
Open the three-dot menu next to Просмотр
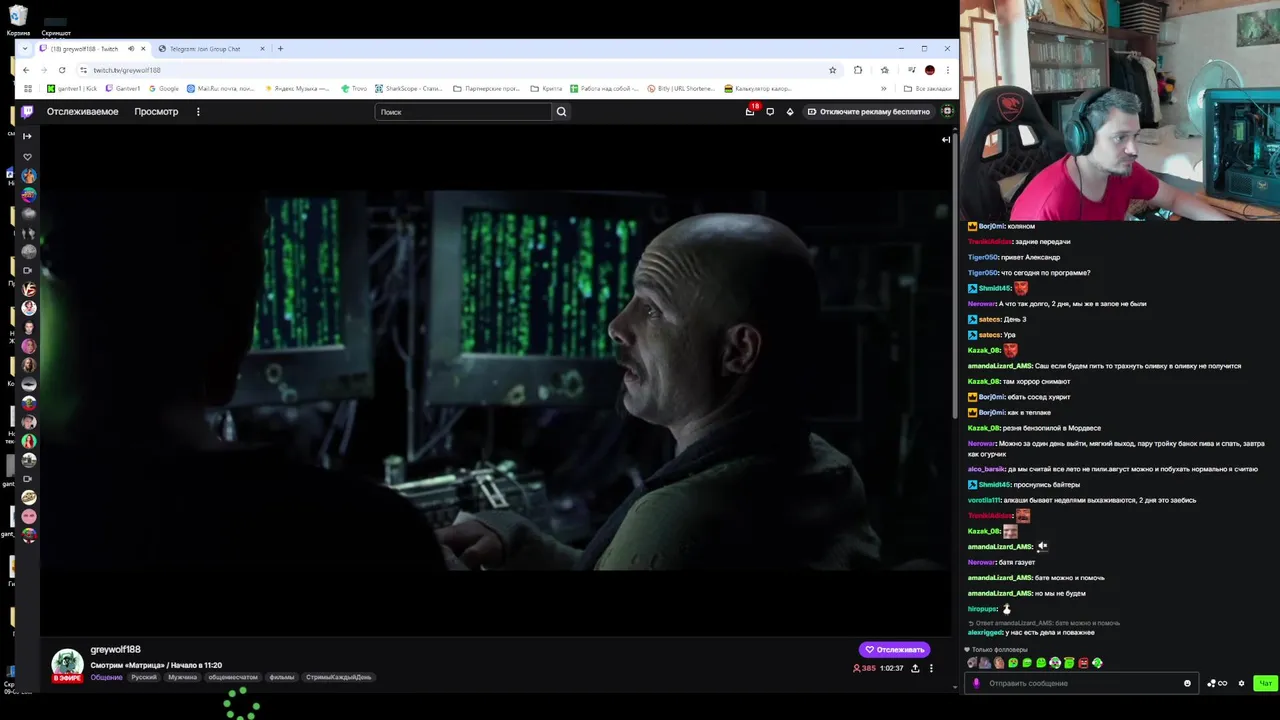pyautogui.click(x=198, y=112)
